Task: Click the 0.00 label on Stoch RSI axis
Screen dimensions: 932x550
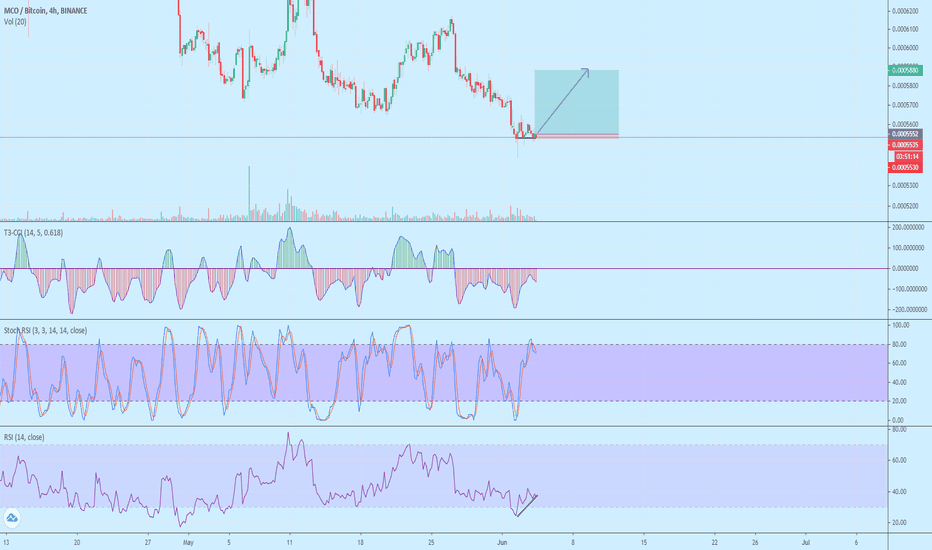Action: pos(898,420)
